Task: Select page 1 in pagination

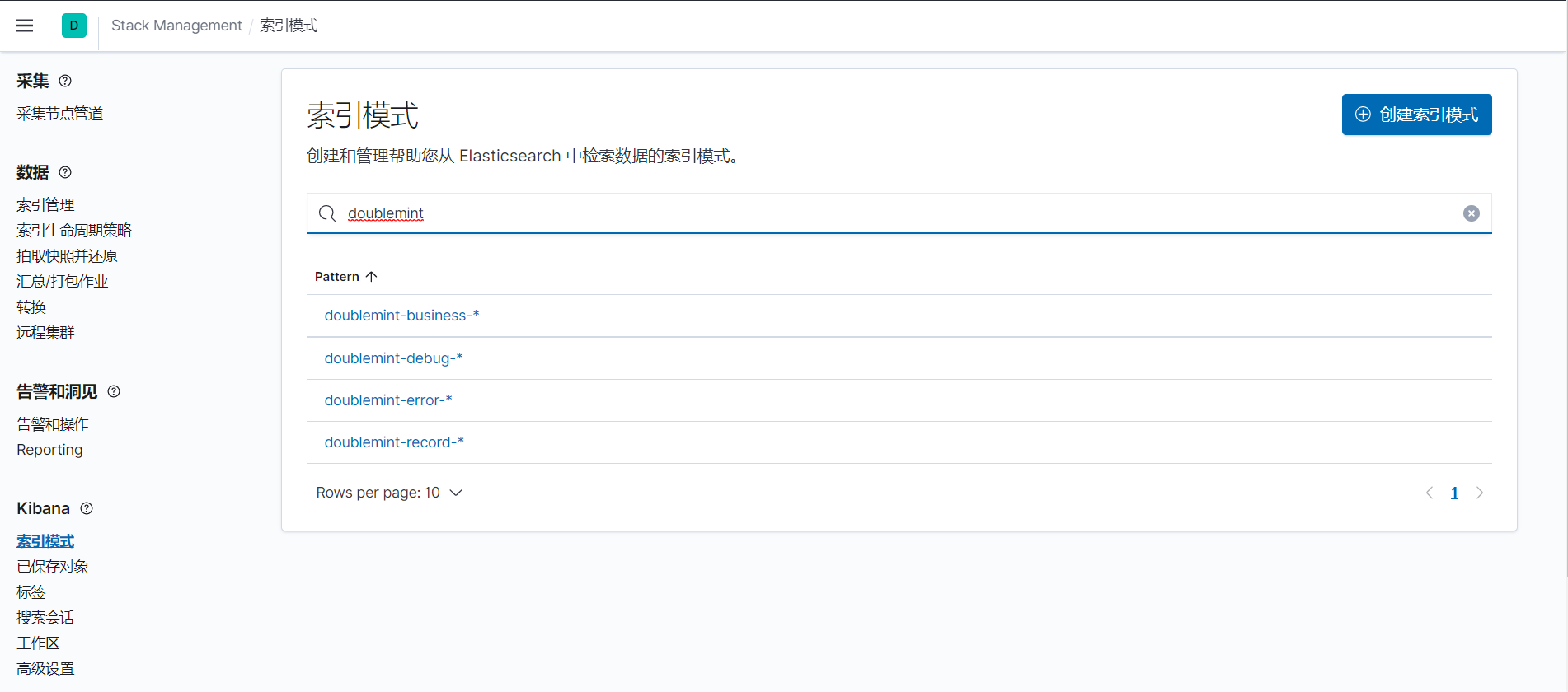Action: click(x=1454, y=493)
